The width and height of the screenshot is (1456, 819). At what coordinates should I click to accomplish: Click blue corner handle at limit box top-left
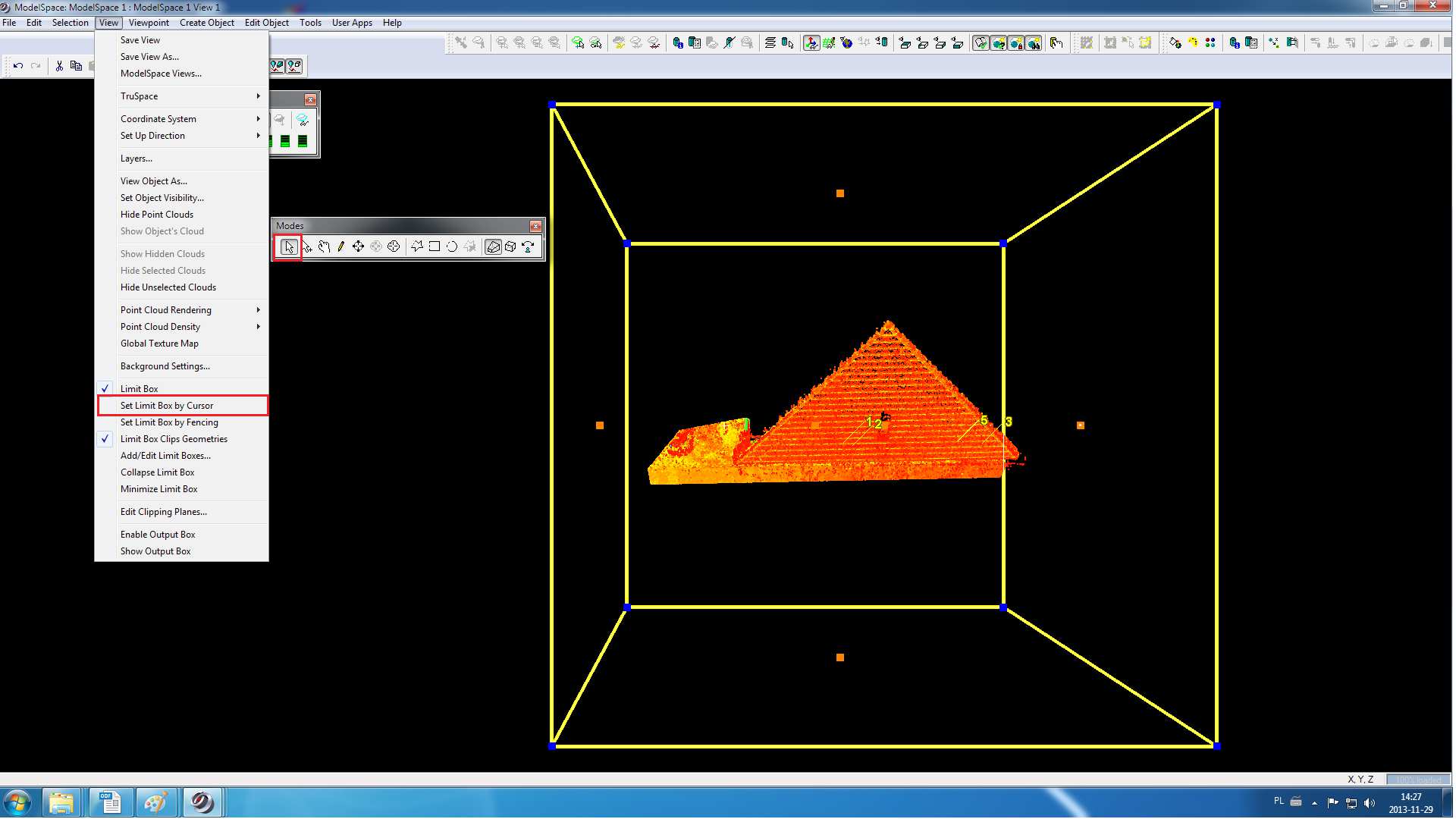click(552, 105)
